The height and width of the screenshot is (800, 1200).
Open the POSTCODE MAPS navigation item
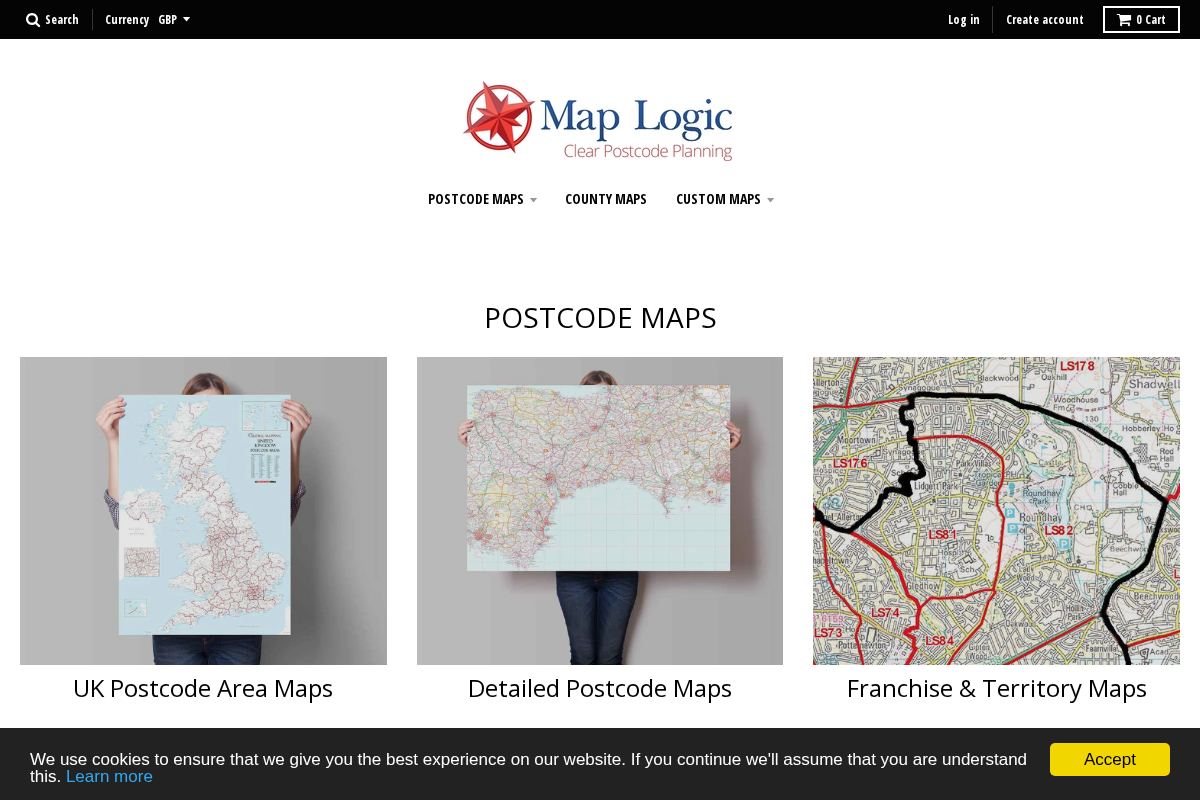pyautogui.click(x=476, y=199)
